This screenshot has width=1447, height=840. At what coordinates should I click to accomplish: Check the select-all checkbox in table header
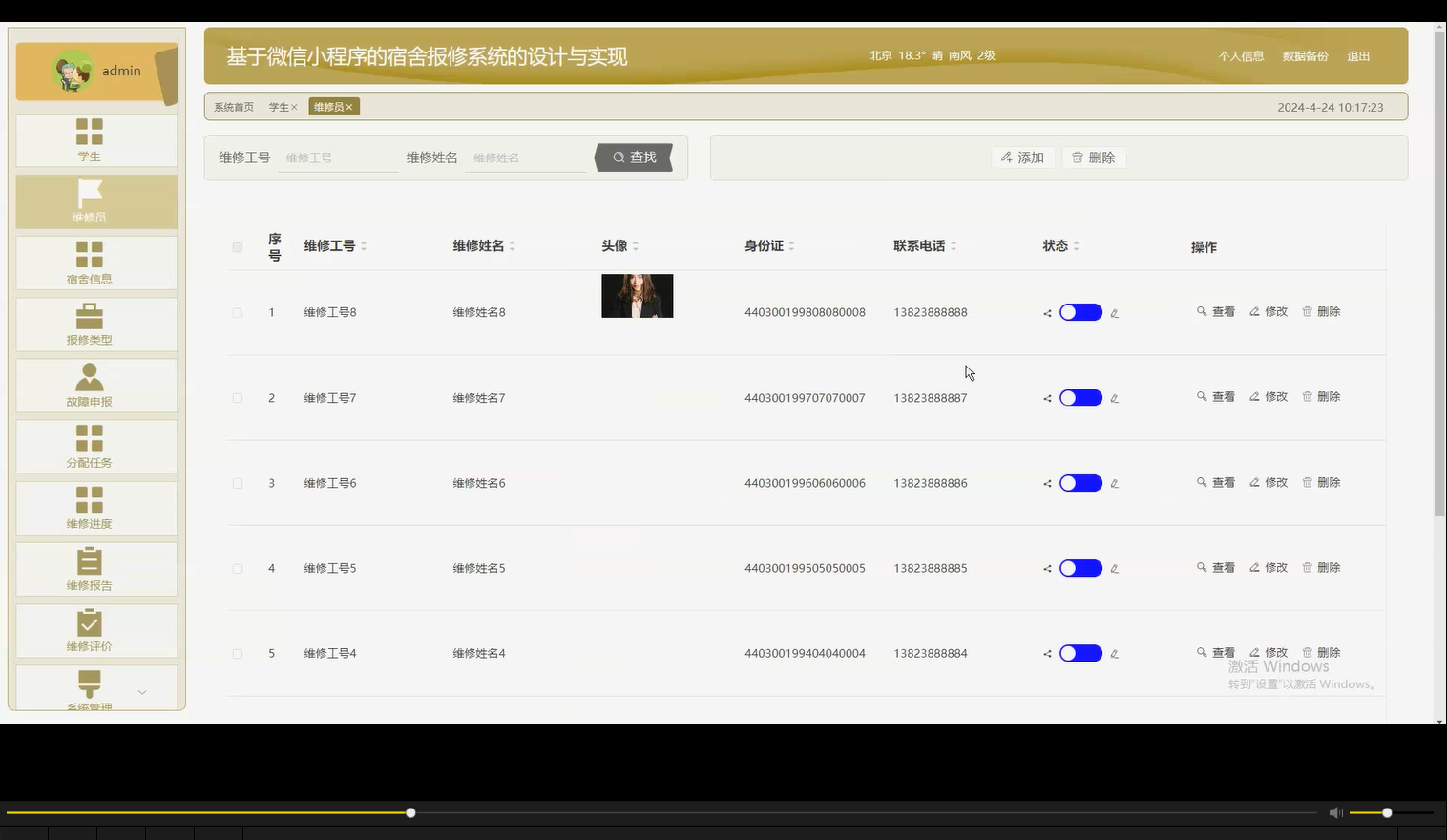238,247
